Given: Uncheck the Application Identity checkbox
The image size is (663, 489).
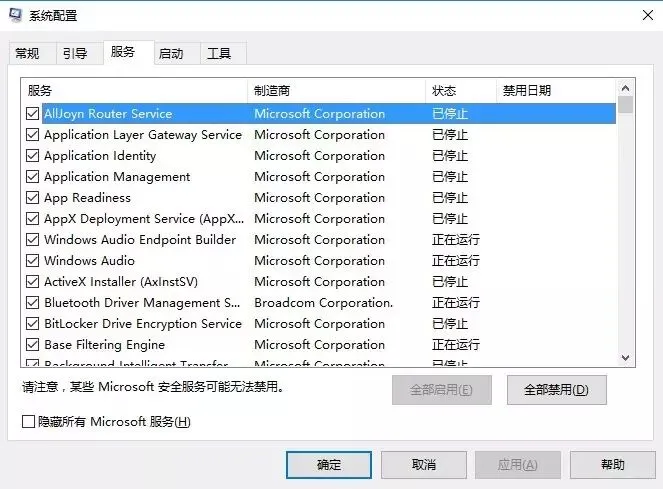Looking at the screenshot, I should (33, 156).
